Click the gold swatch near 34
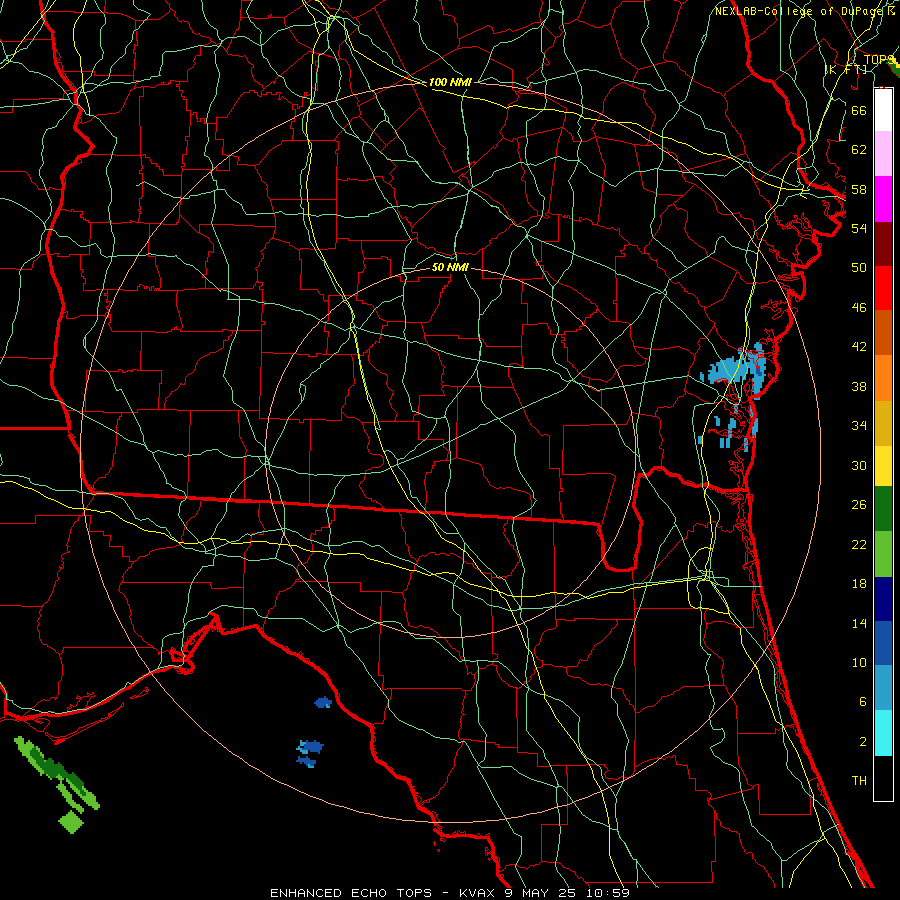This screenshot has height=900, width=900. tap(883, 422)
